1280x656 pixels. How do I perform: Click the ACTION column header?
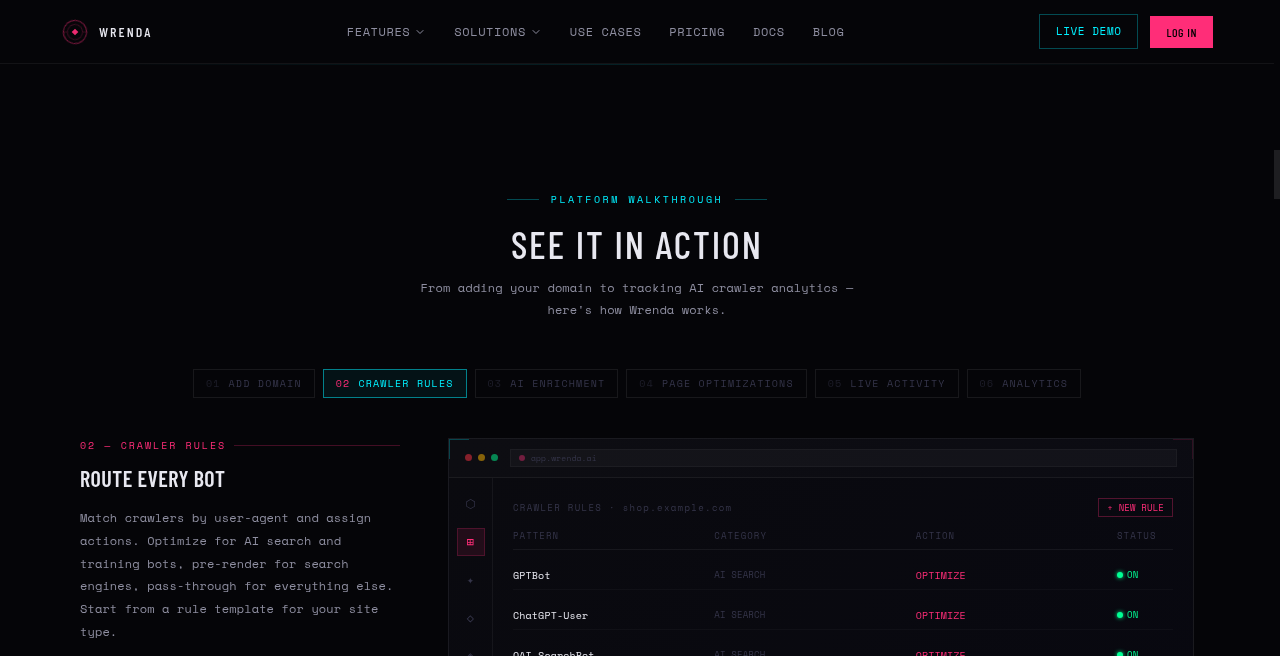[x=935, y=536]
